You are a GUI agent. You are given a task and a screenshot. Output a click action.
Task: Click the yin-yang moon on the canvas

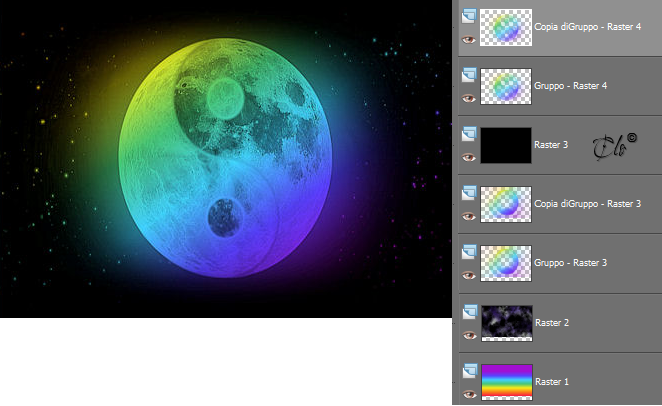pos(225,158)
